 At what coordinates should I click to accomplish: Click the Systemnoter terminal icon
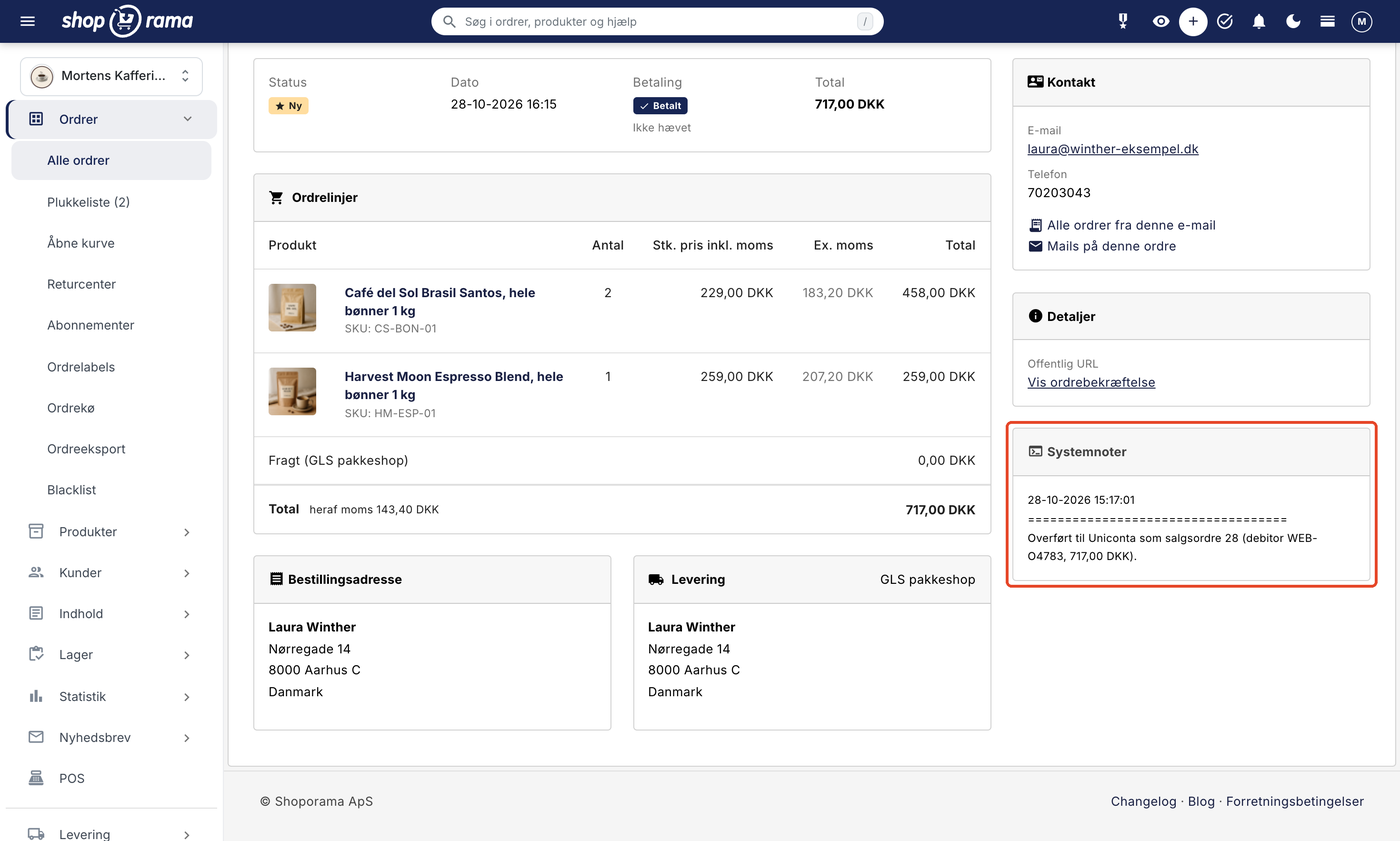(x=1035, y=452)
